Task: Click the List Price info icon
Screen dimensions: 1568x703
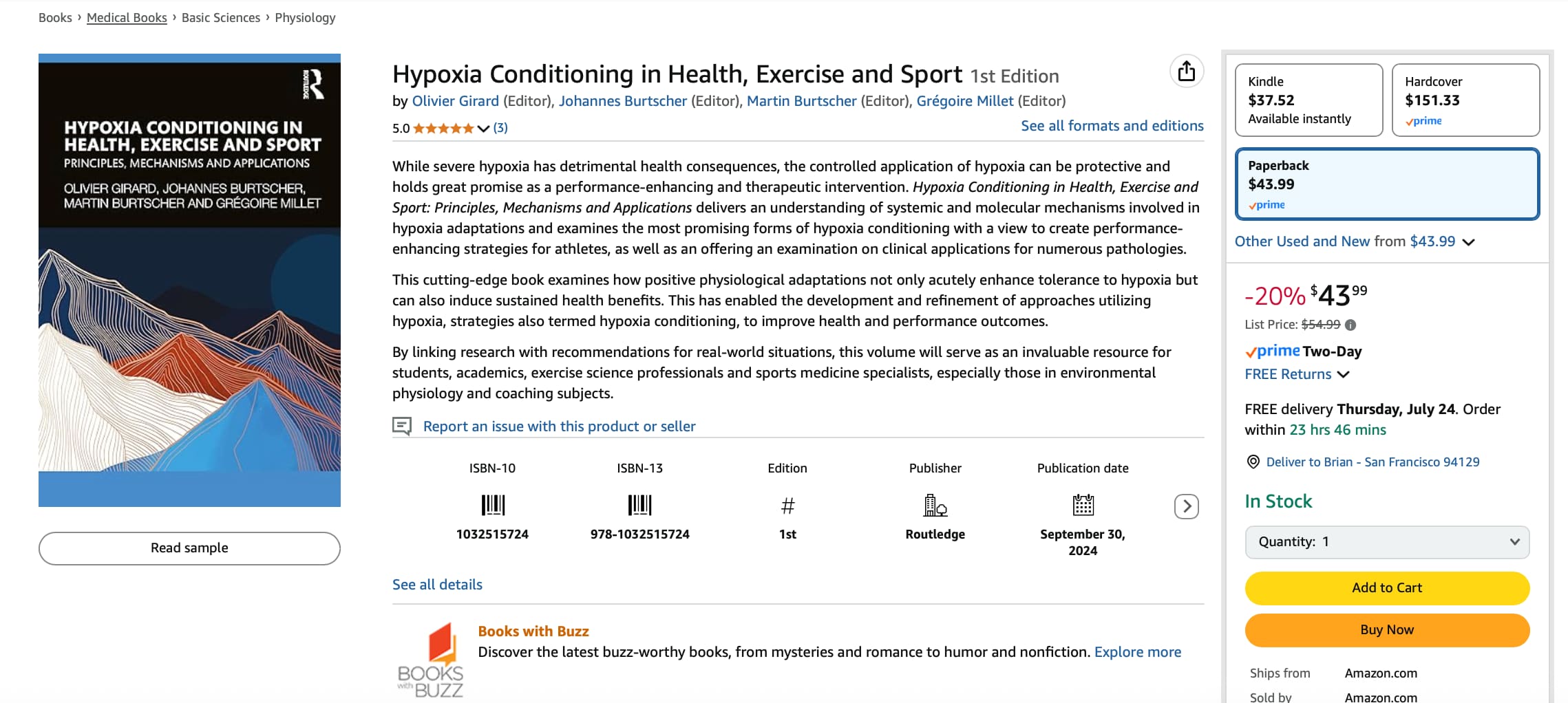Action: click(x=1350, y=325)
